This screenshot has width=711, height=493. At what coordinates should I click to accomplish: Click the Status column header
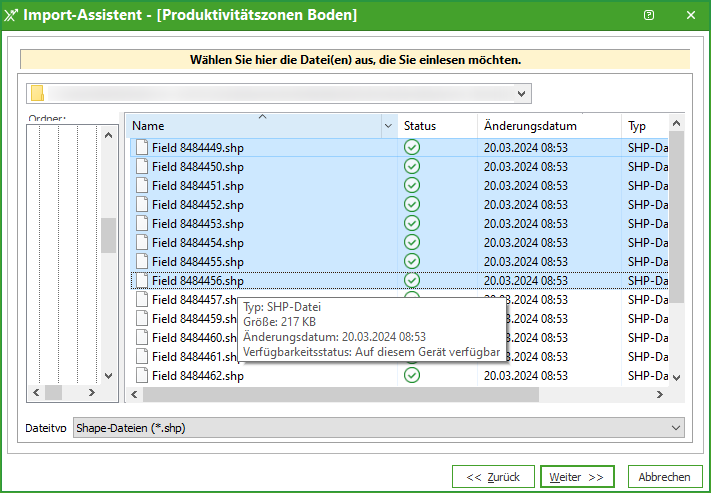[x=421, y=127]
